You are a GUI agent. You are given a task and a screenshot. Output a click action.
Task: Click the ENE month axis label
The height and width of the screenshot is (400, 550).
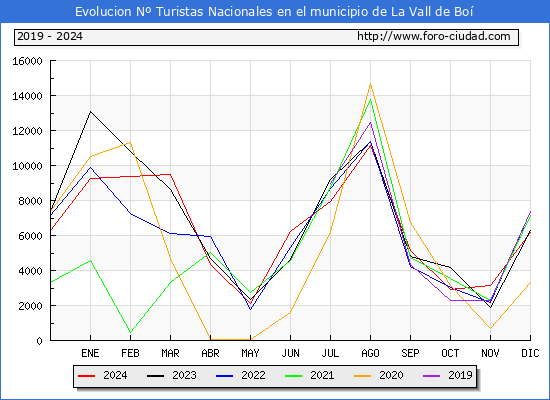pyautogui.click(x=90, y=353)
